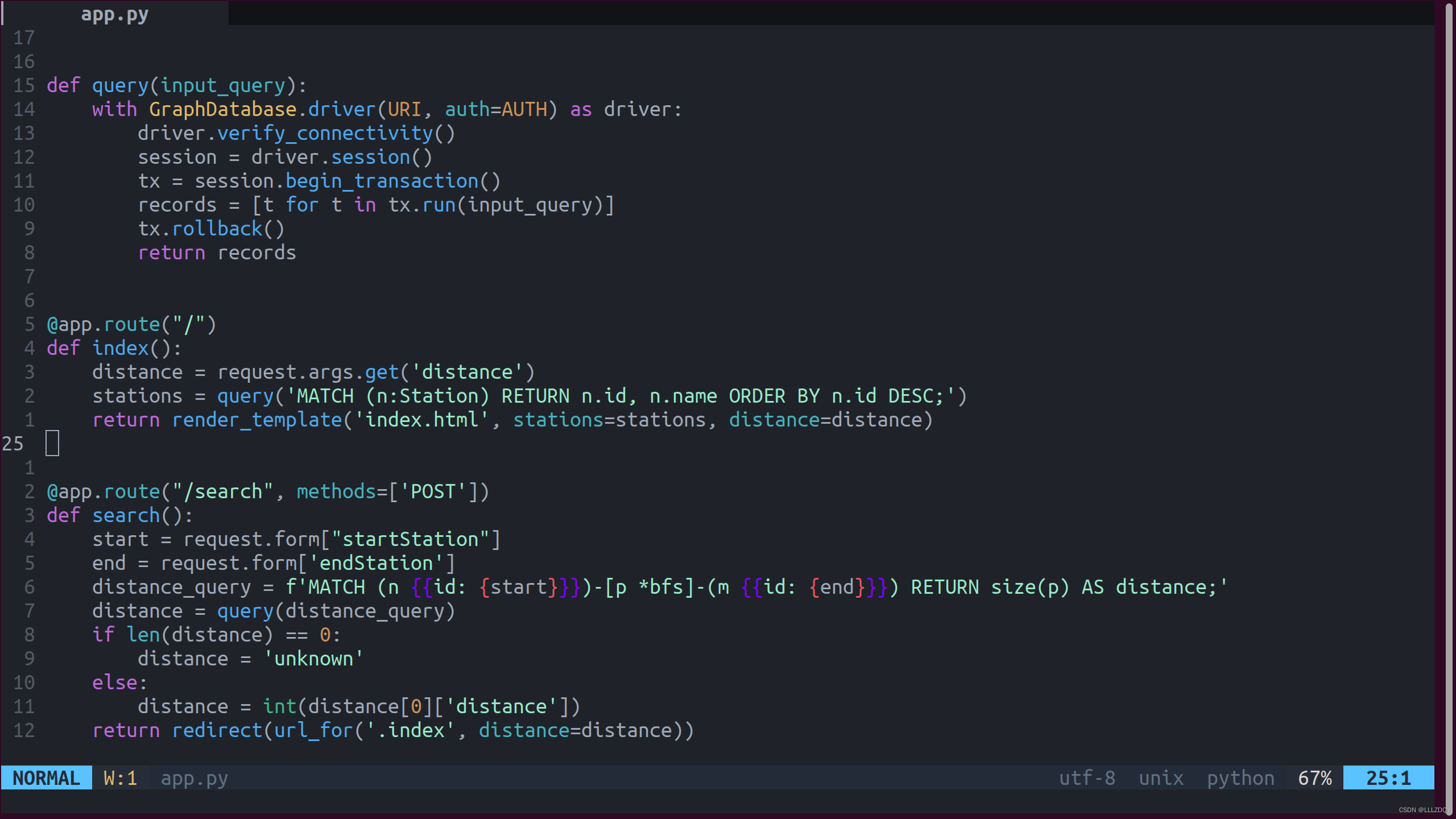Click methods=['POST'] argument
The image size is (1456, 819).
click(387, 491)
